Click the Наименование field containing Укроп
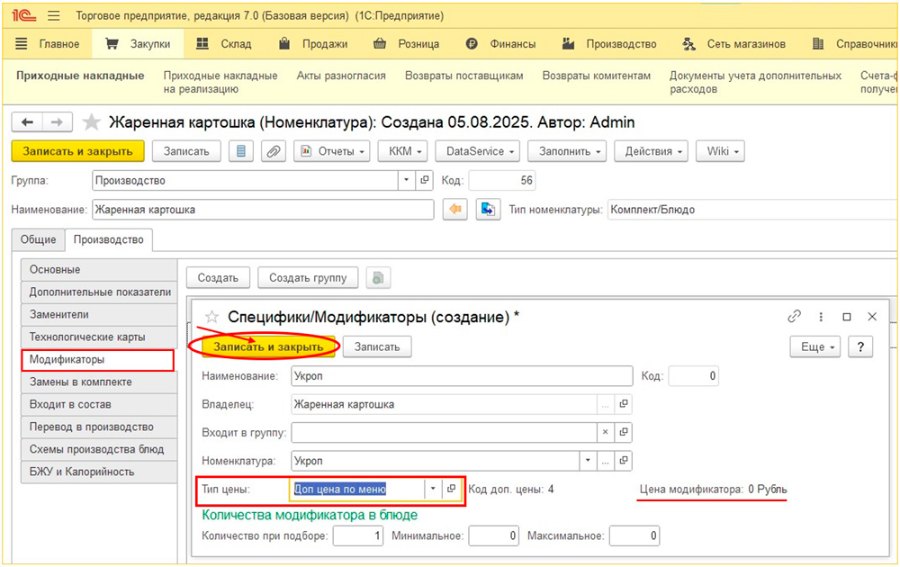Image resolution: width=900 pixels, height=567 pixels. (462, 376)
